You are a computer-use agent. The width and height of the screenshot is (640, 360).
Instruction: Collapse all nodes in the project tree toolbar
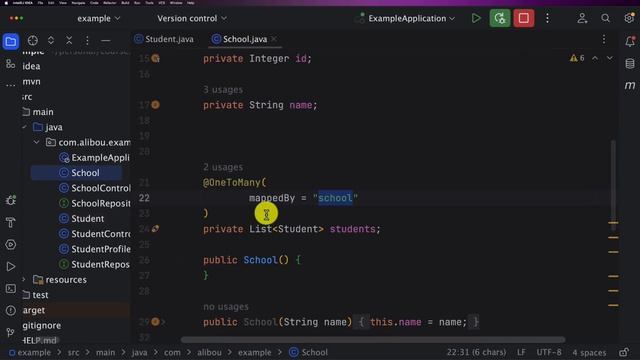point(69,40)
